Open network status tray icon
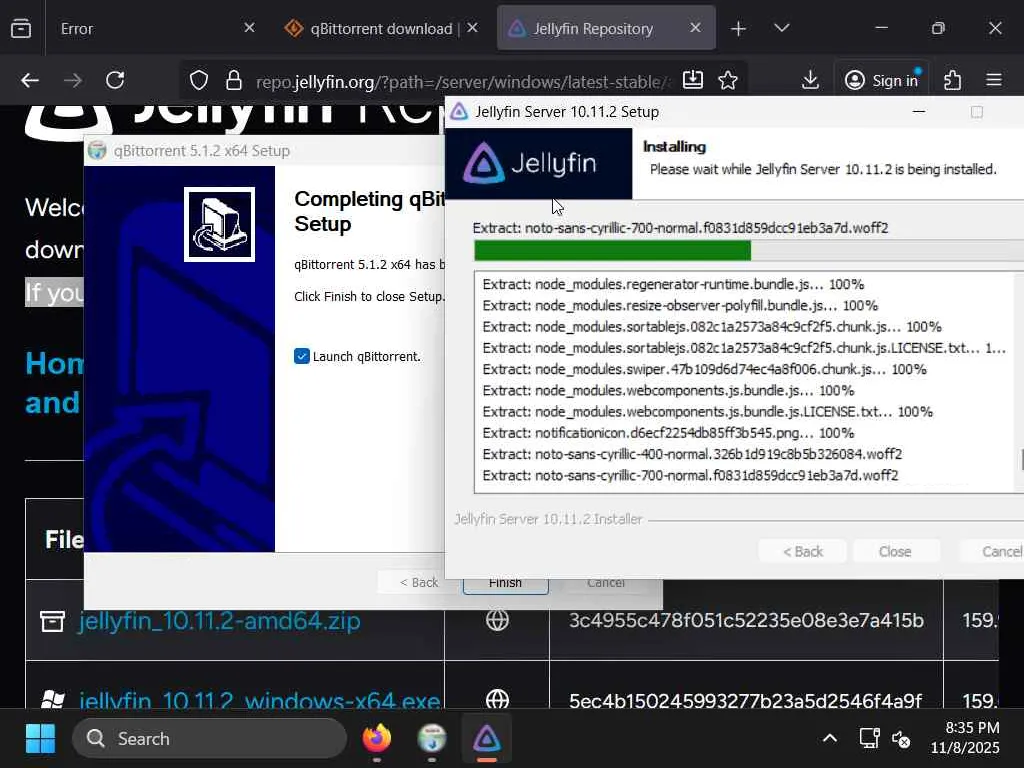The image size is (1024, 768). (869, 739)
